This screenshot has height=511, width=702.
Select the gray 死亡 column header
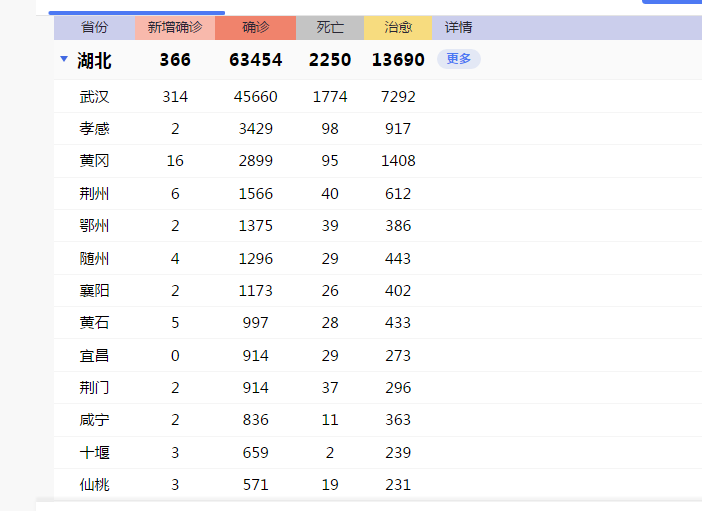[x=329, y=27]
